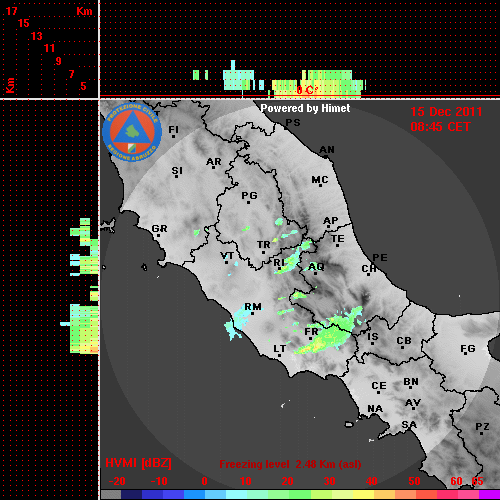Click the CE city label

click(x=379, y=386)
